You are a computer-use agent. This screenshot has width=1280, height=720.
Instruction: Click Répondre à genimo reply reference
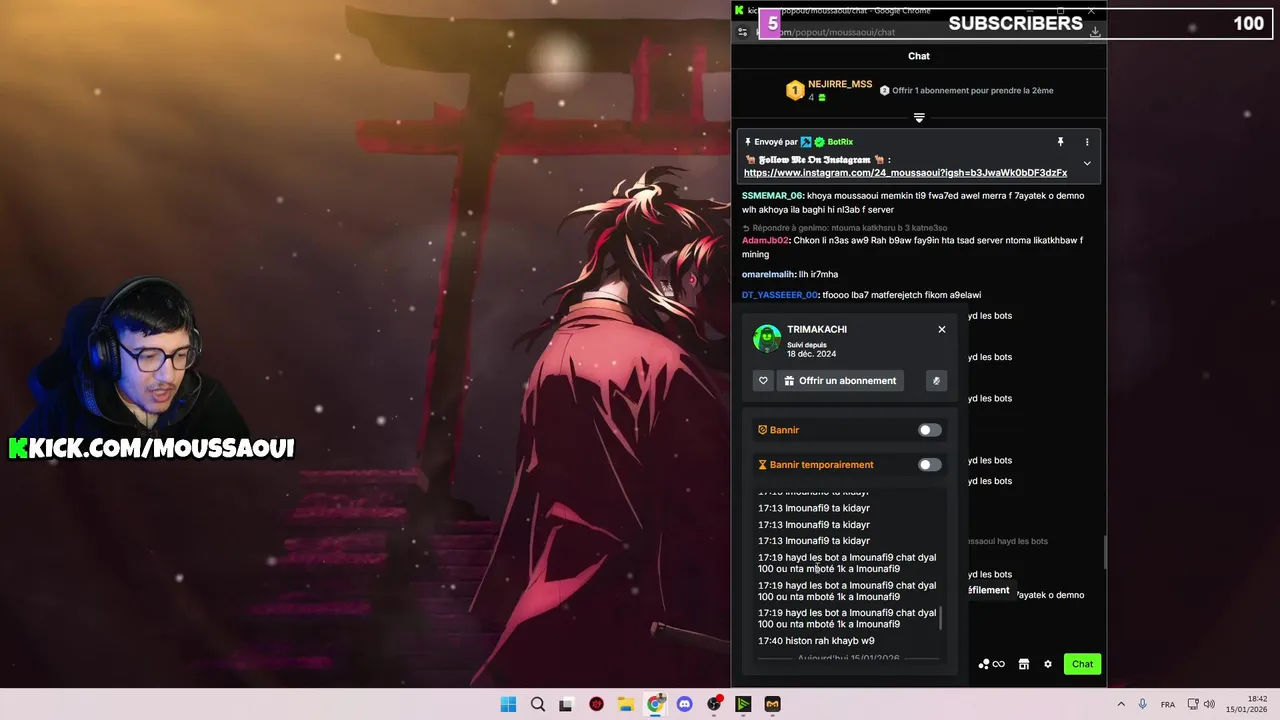850,228
